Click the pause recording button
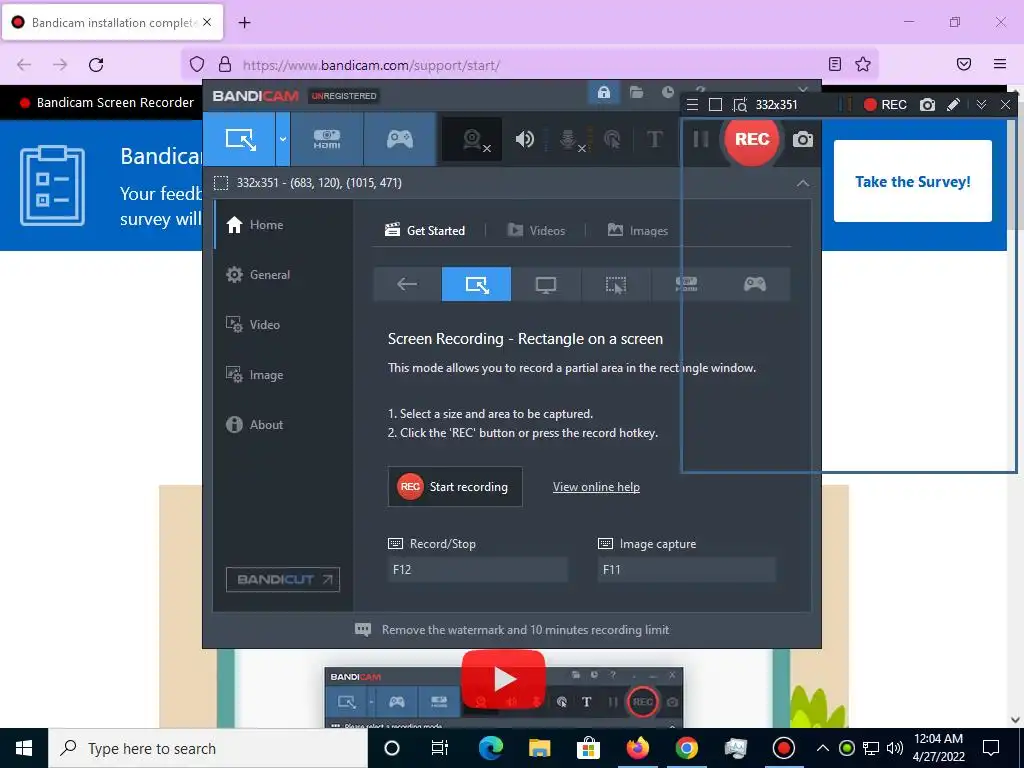 coord(701,139)
